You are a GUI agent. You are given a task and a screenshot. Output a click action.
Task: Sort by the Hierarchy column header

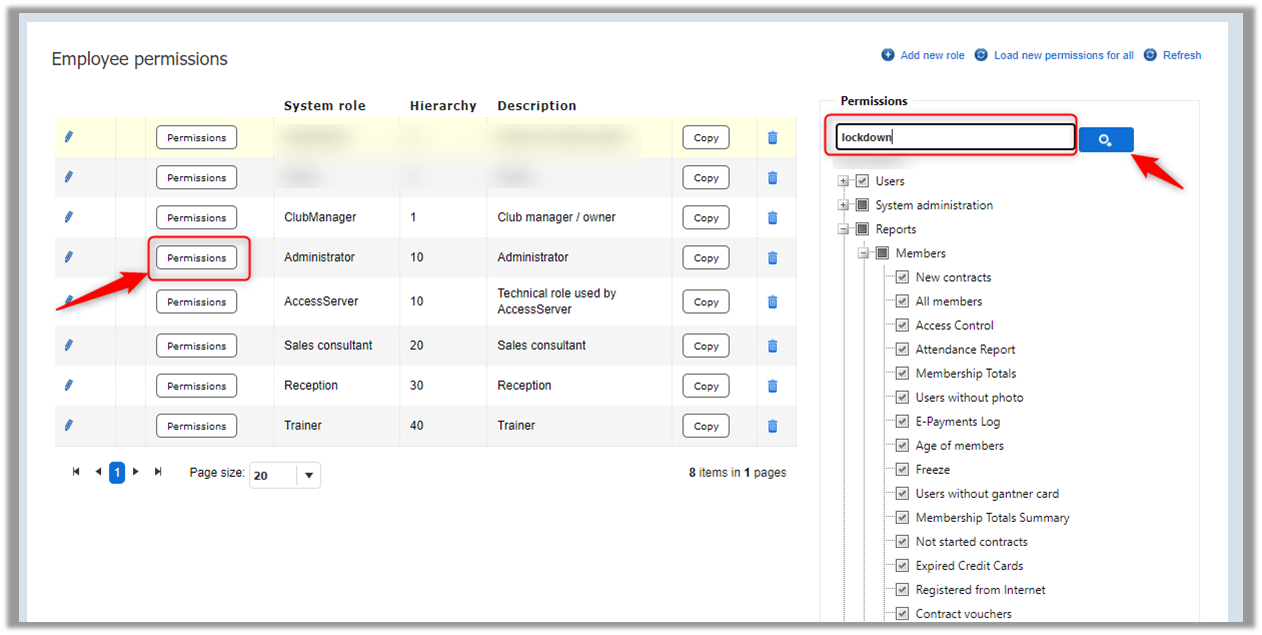pyautogui.click(x=442, y=106)
